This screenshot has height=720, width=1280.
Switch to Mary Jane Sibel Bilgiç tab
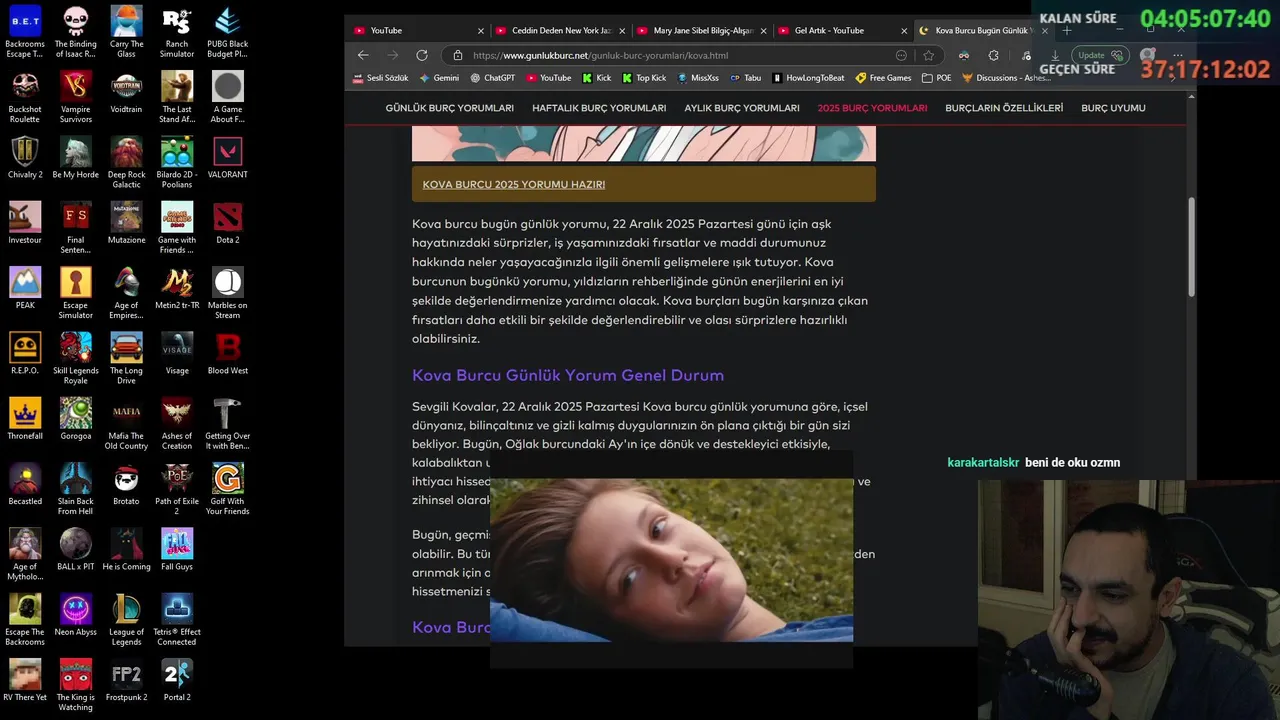pyautogui.click(x=702, y=30)
